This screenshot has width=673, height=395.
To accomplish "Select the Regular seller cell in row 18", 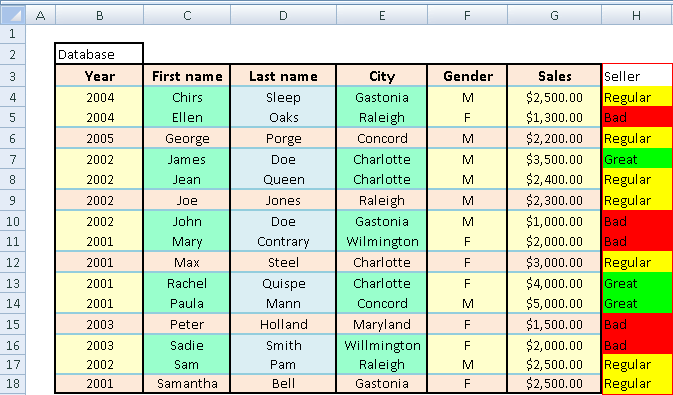I will (637, 383).
